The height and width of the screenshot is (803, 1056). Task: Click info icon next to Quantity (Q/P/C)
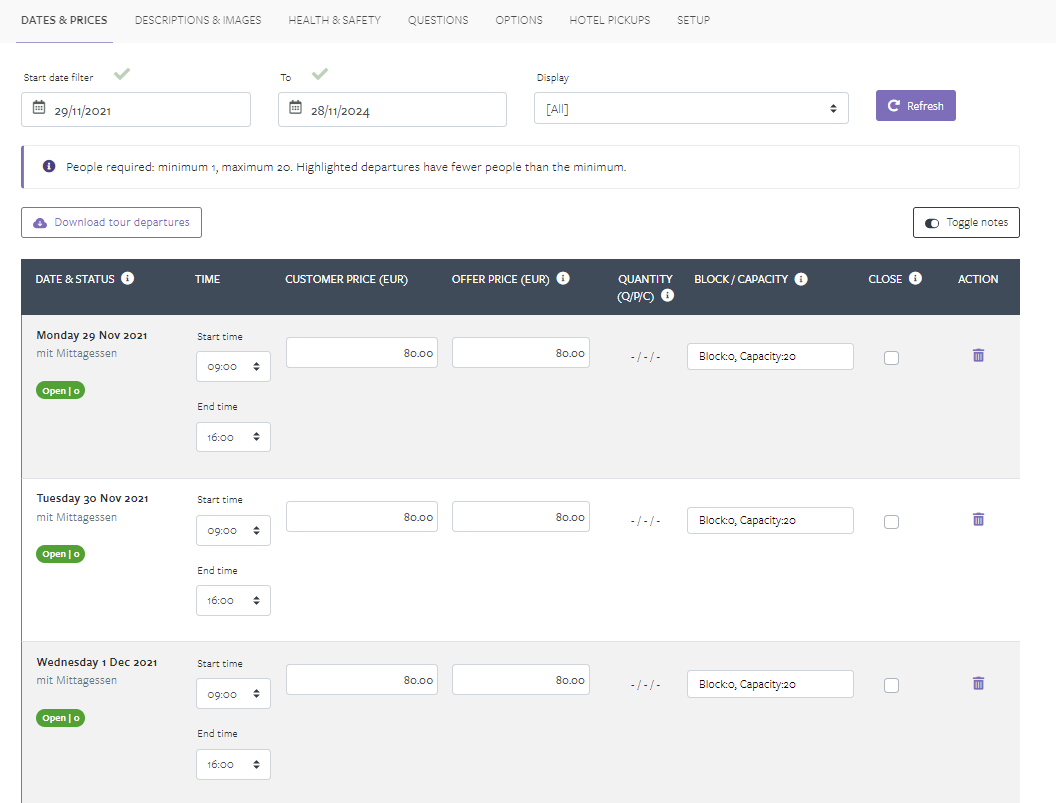tap(667, 294)
